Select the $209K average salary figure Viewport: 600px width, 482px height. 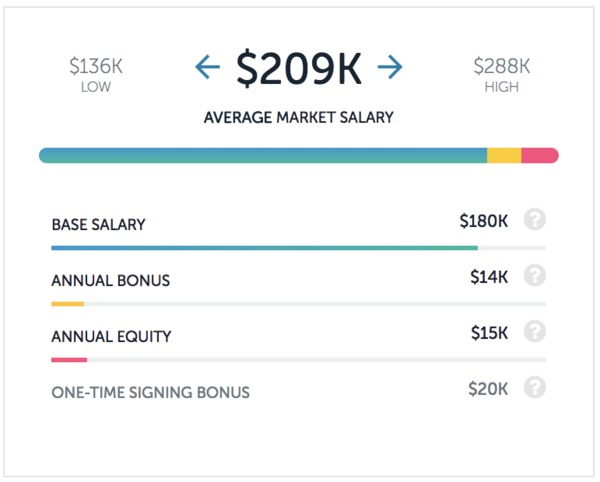pyautogui.click(x=298, y=68)
